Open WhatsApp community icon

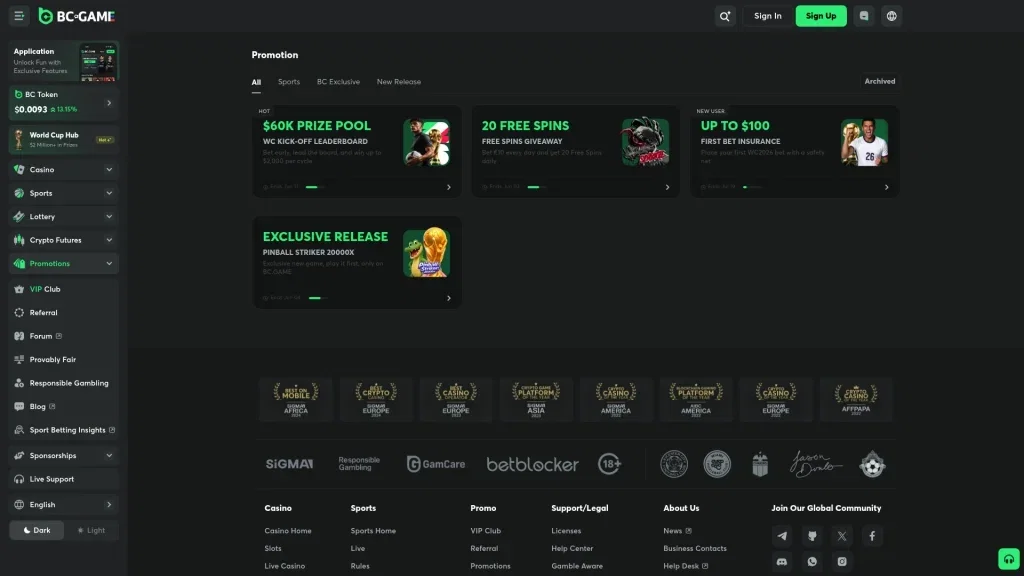coord(812,562)
